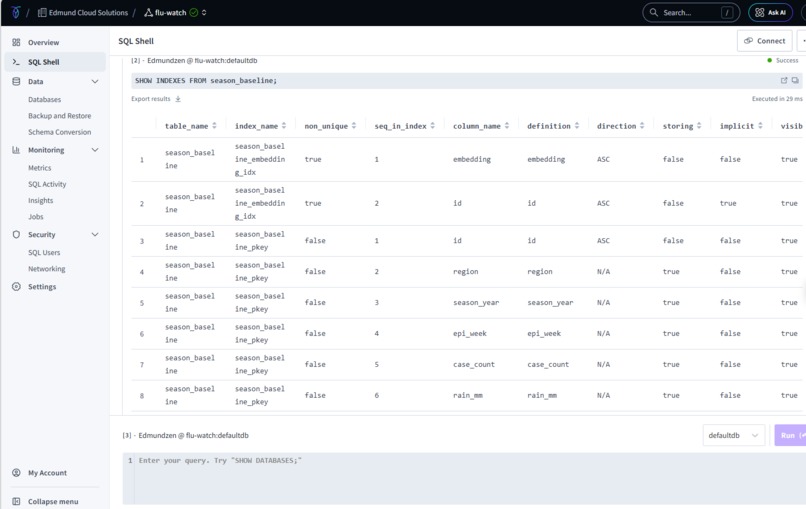Image resolution: width=806 pixels, height=509 pixels.
Task: Click the Security shield icon
Action: pos(16,234)
